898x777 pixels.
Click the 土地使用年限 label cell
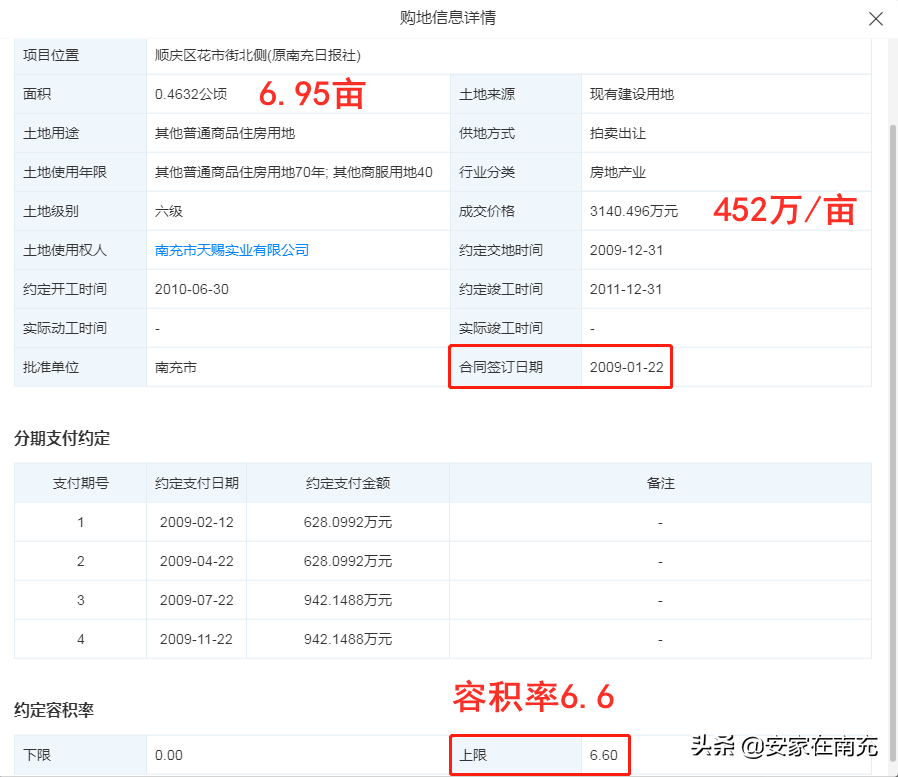[x=80, y=172]
